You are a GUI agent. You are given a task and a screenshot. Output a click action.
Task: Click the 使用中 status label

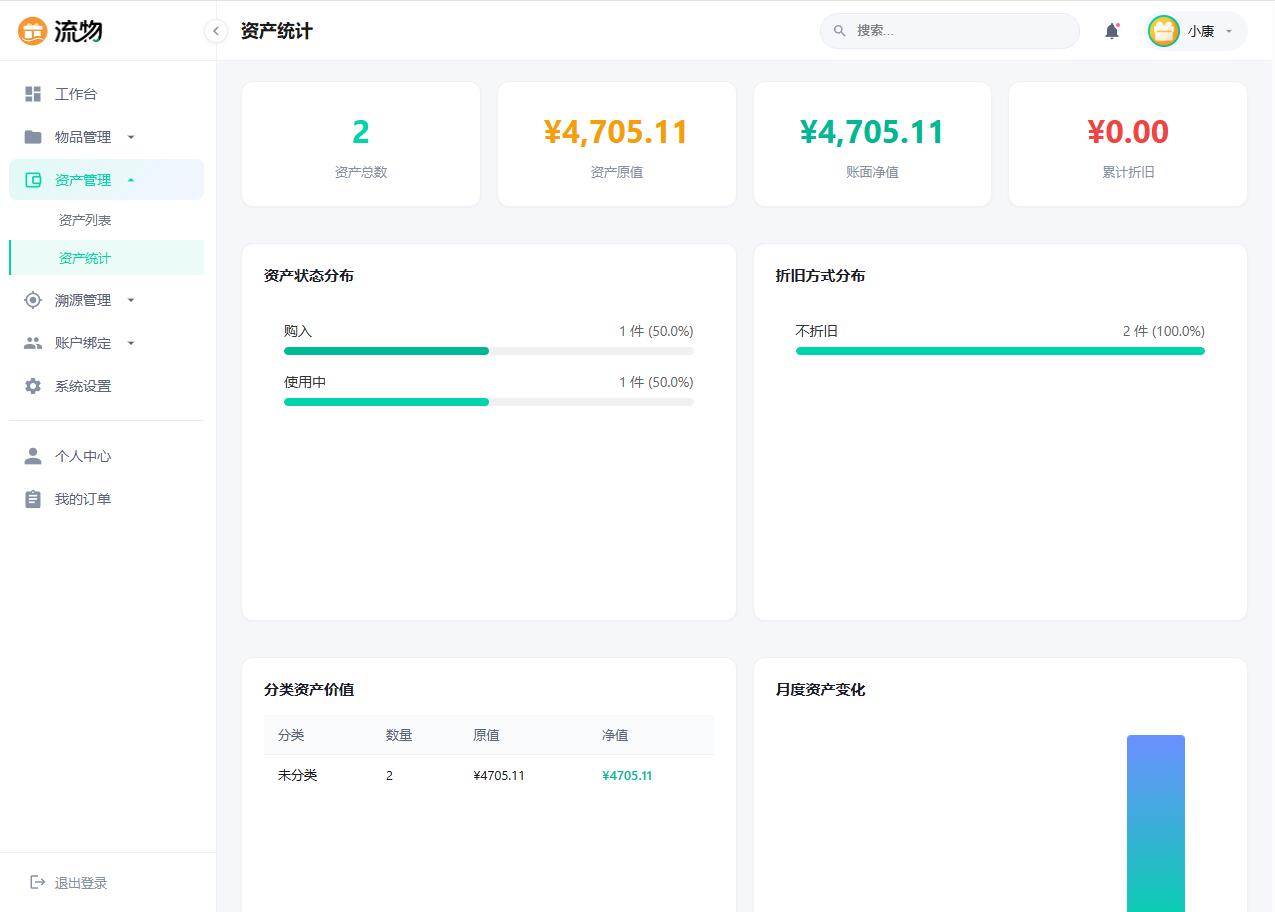305,382
